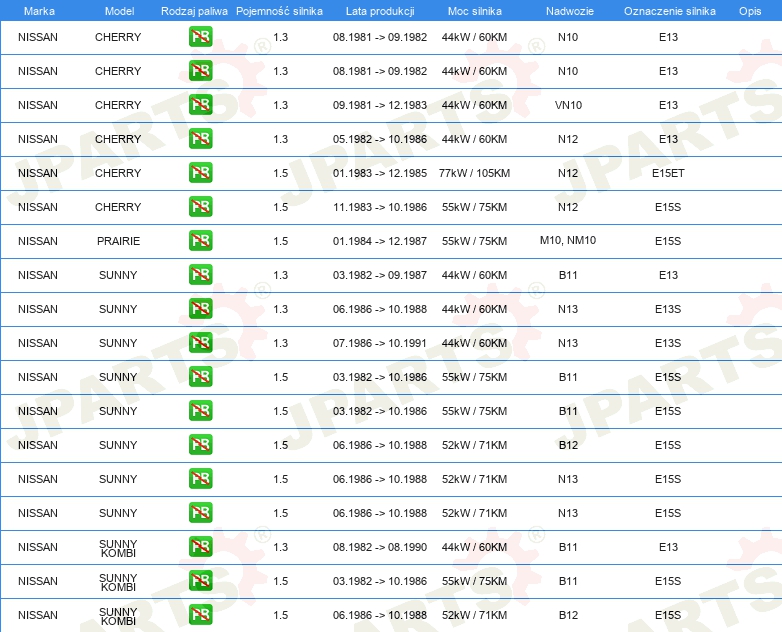Click the Rodzaj paliwa column header
The height and width of the screenshot is (632, 782).
pyautogui.click(x=194, y=11)
